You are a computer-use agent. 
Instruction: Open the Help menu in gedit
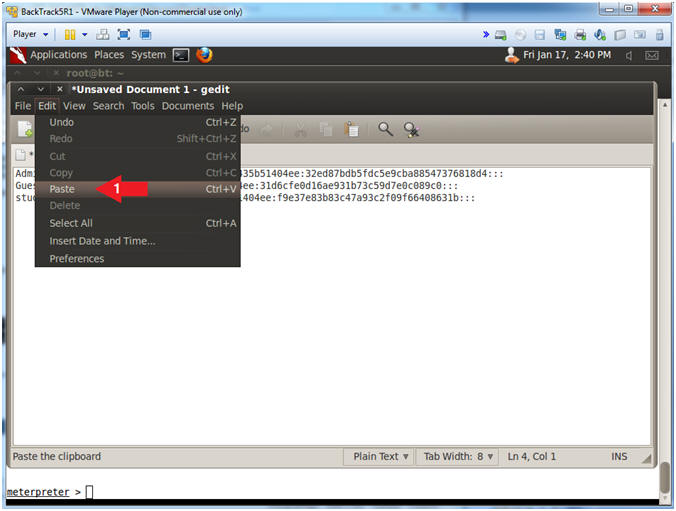(x=232, y=106)
